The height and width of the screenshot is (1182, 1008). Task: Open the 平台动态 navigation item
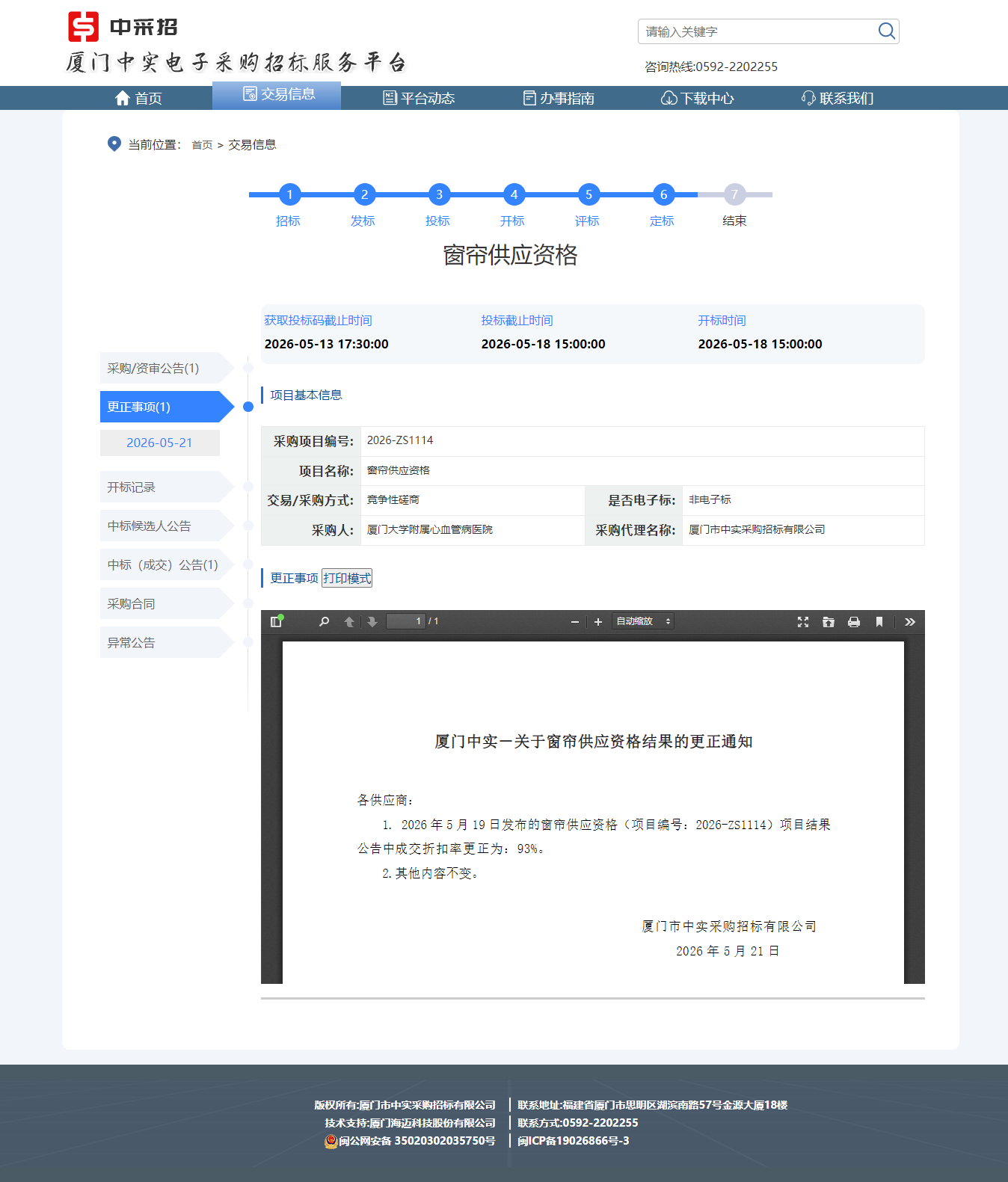(419, 98)
